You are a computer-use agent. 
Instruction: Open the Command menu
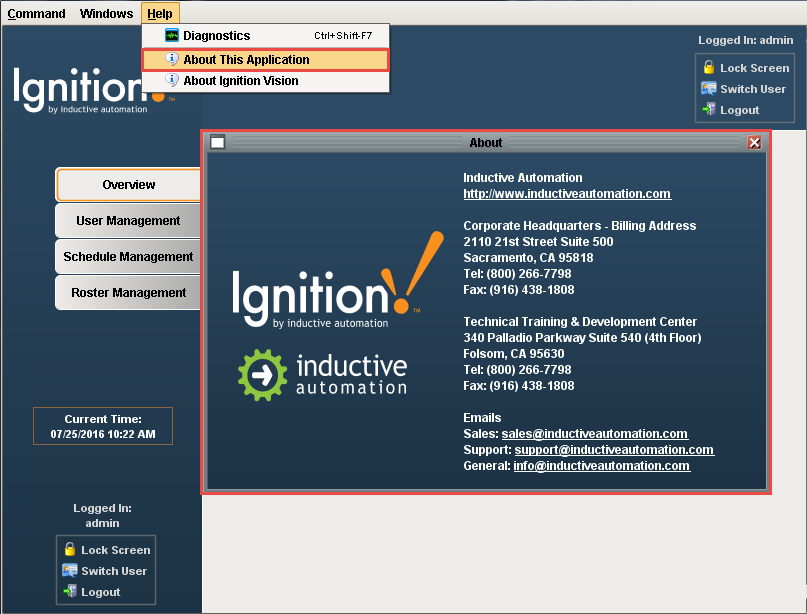coord(36,13)
